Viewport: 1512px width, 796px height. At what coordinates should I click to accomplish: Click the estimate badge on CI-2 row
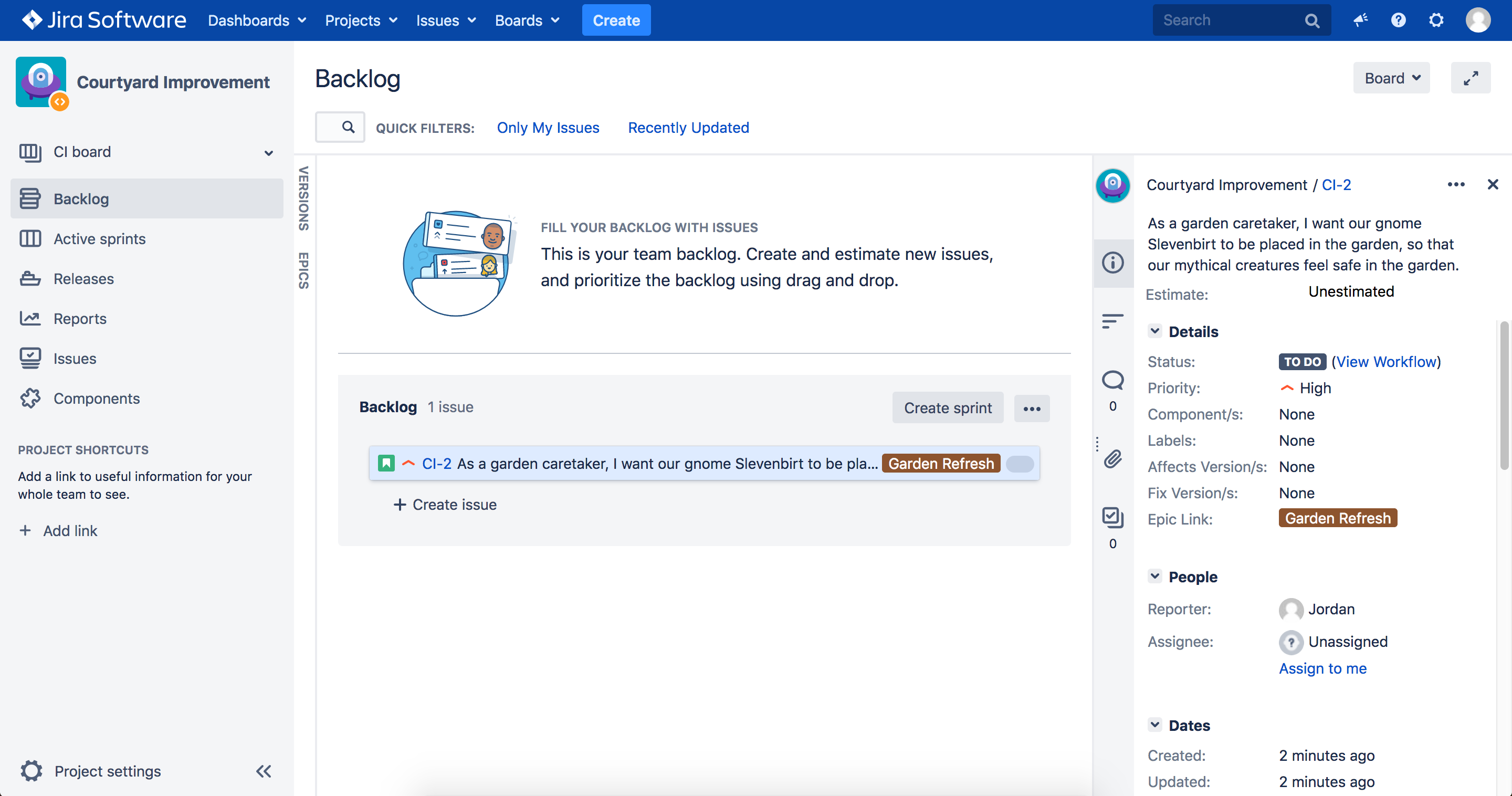click(1020, 464)
